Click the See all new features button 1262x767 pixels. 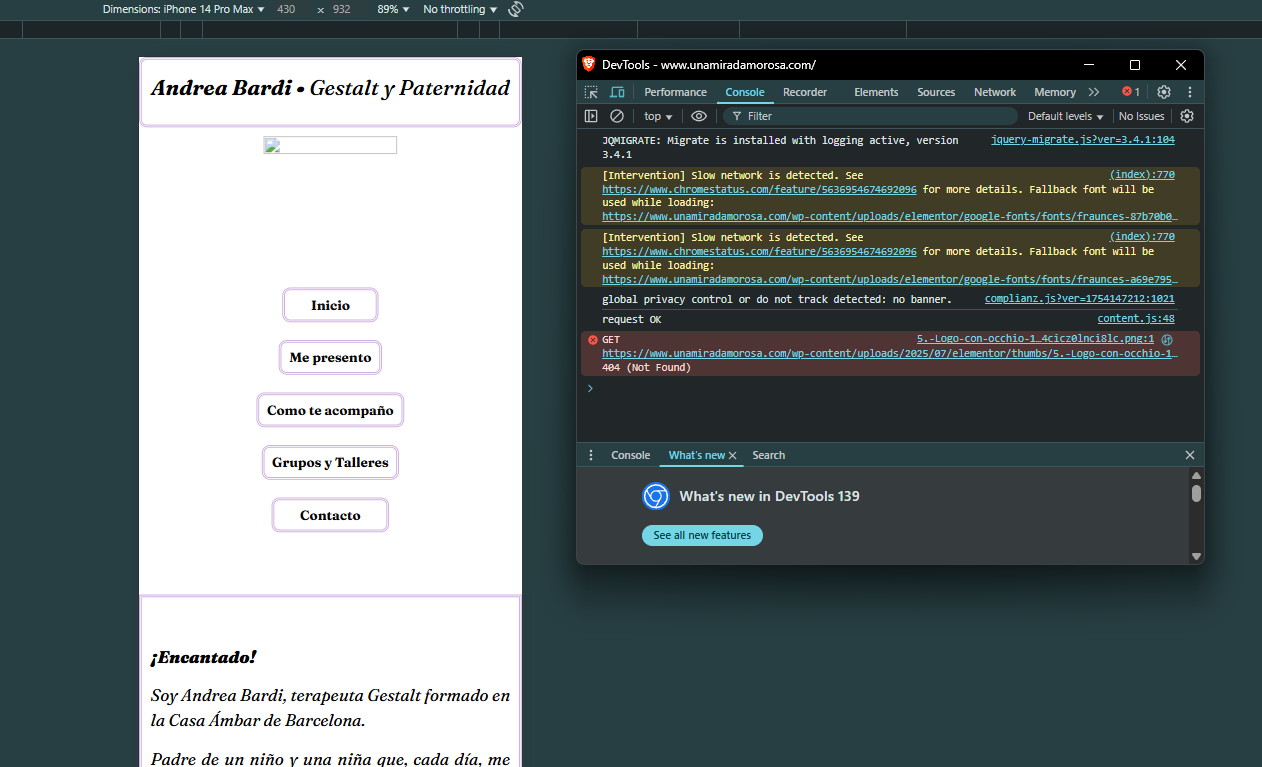(x=702, y=536)
